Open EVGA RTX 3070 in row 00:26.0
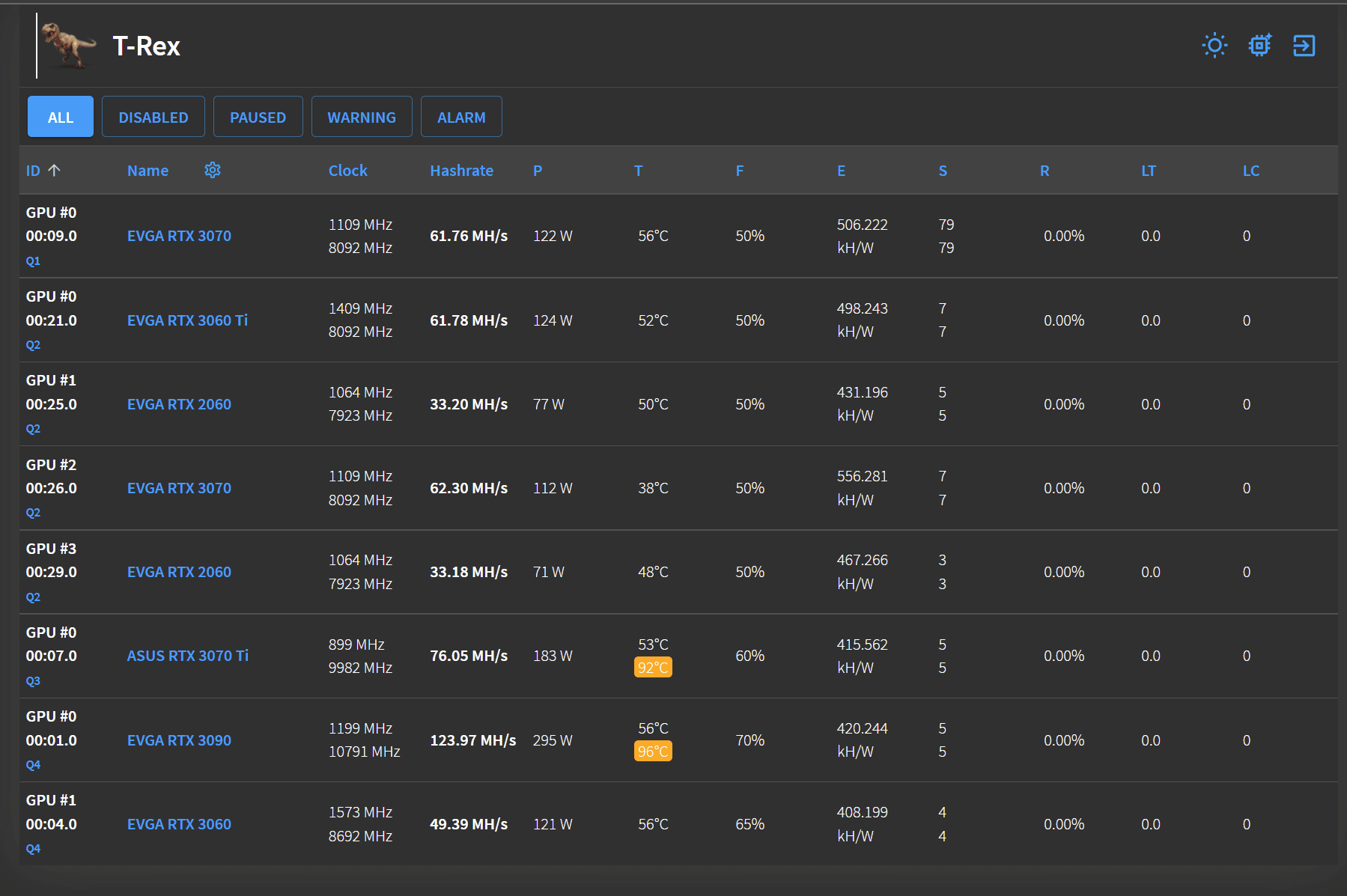Screen dimensions: 1347x896 (x=179, y=488)
